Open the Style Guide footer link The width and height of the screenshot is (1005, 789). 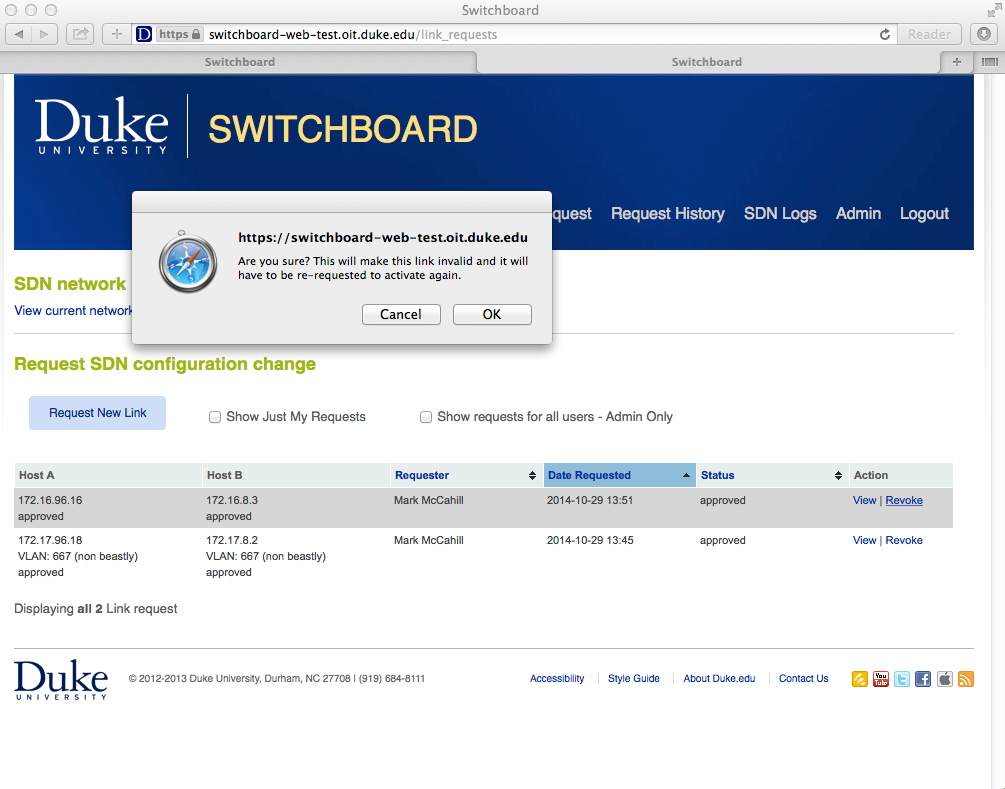pyautogui.click(x=633, y=678)
